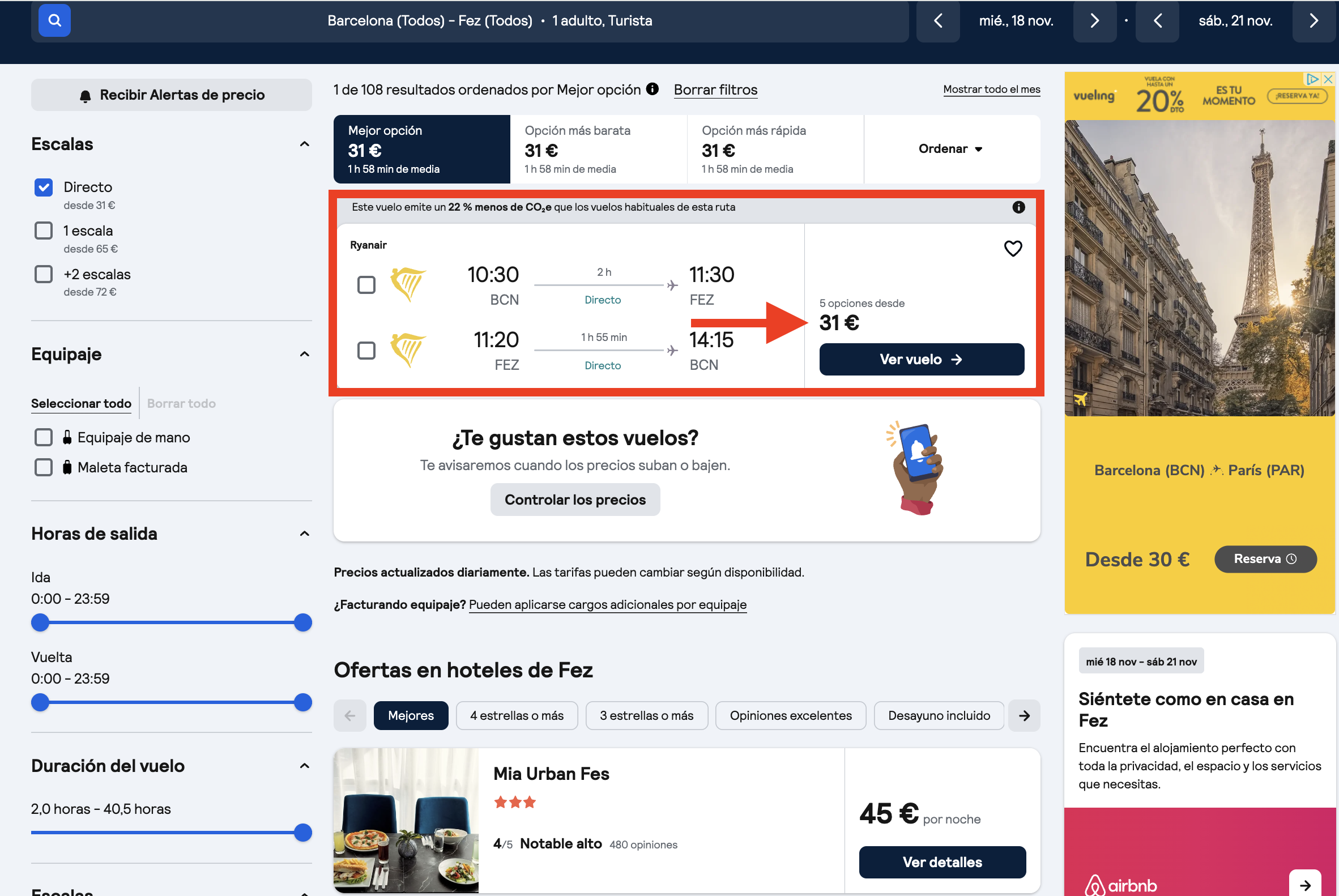This screenshot has height=896, width=1339.
Task: Uncheck the Directo stops filter
Action: click(x=44, y=187)
